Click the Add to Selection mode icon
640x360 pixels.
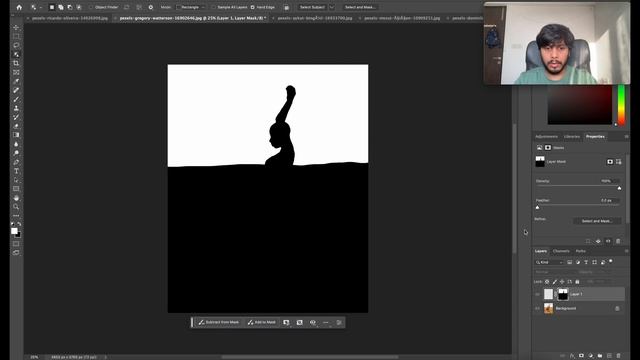click(x=61, y=7)
